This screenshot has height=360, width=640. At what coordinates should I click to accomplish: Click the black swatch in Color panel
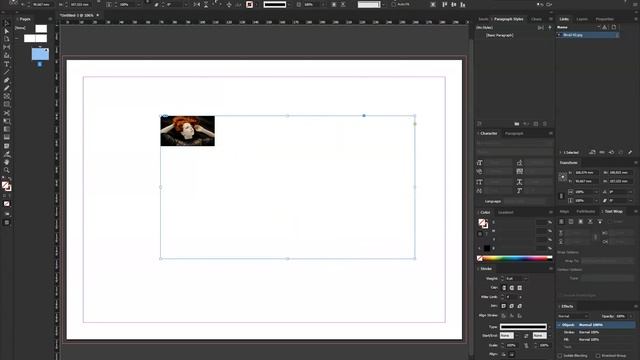pyautogui.click(x=487, y=248)
